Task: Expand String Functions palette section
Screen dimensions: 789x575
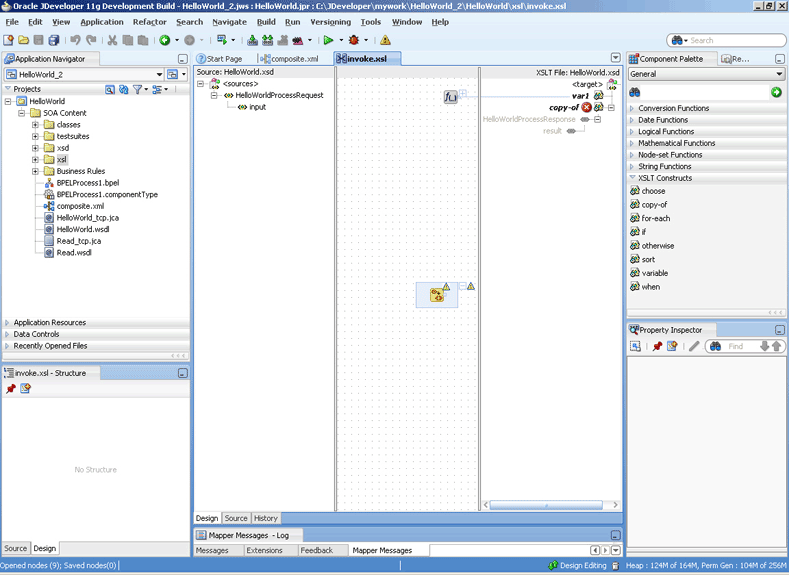Action: [632, 167]
